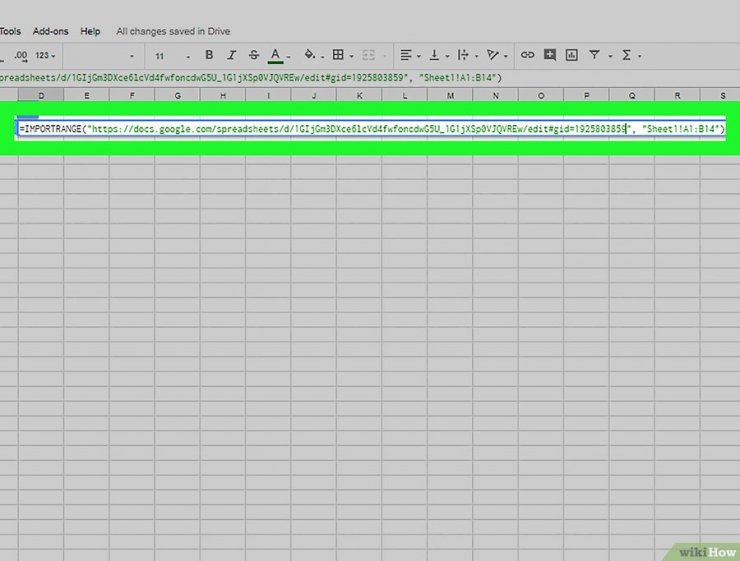Select column R header
The height and width of the screenshot is (561, 740).
(x=677, y=96)
